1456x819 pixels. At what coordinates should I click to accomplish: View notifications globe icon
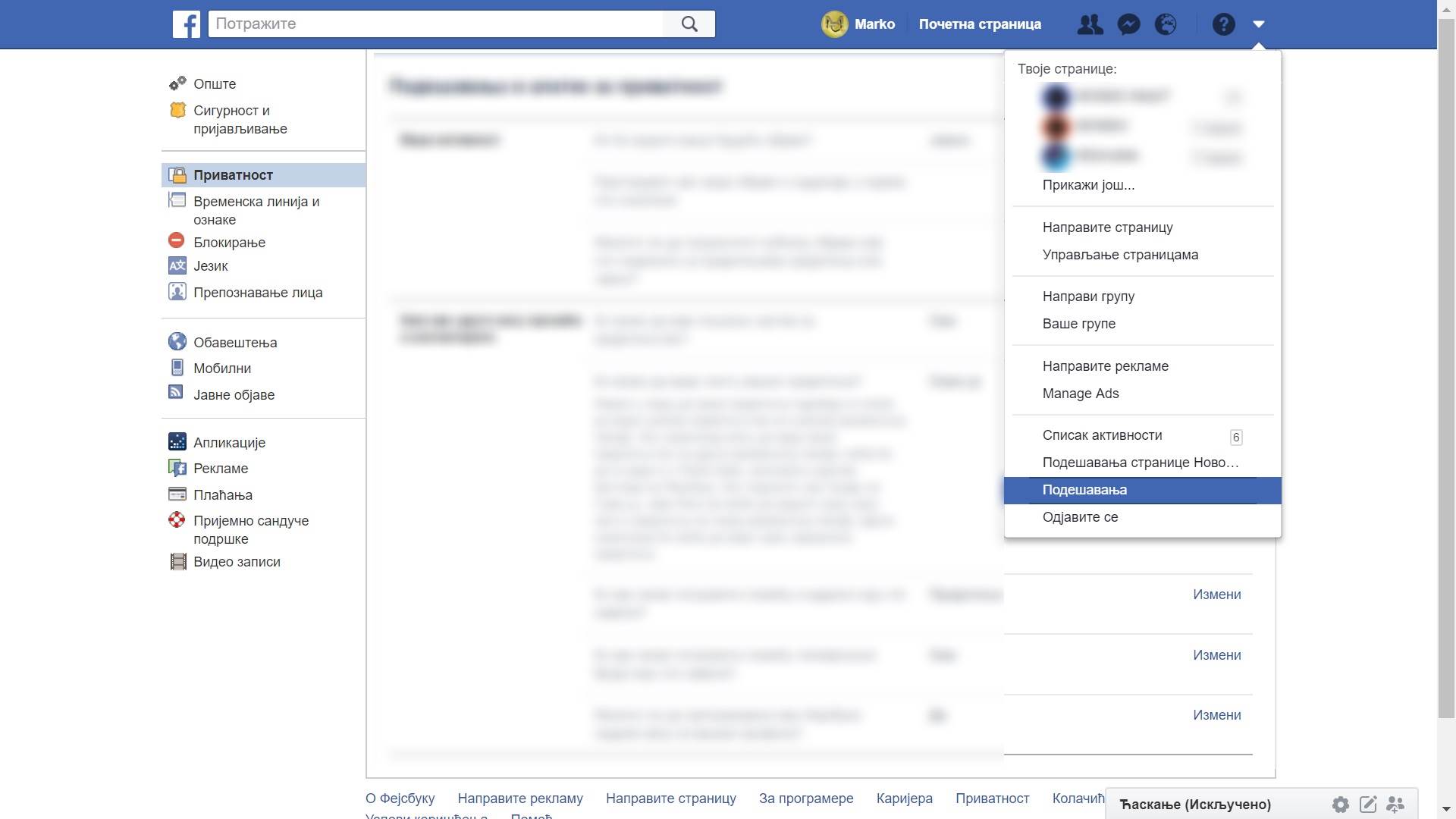click(1166, 24)
